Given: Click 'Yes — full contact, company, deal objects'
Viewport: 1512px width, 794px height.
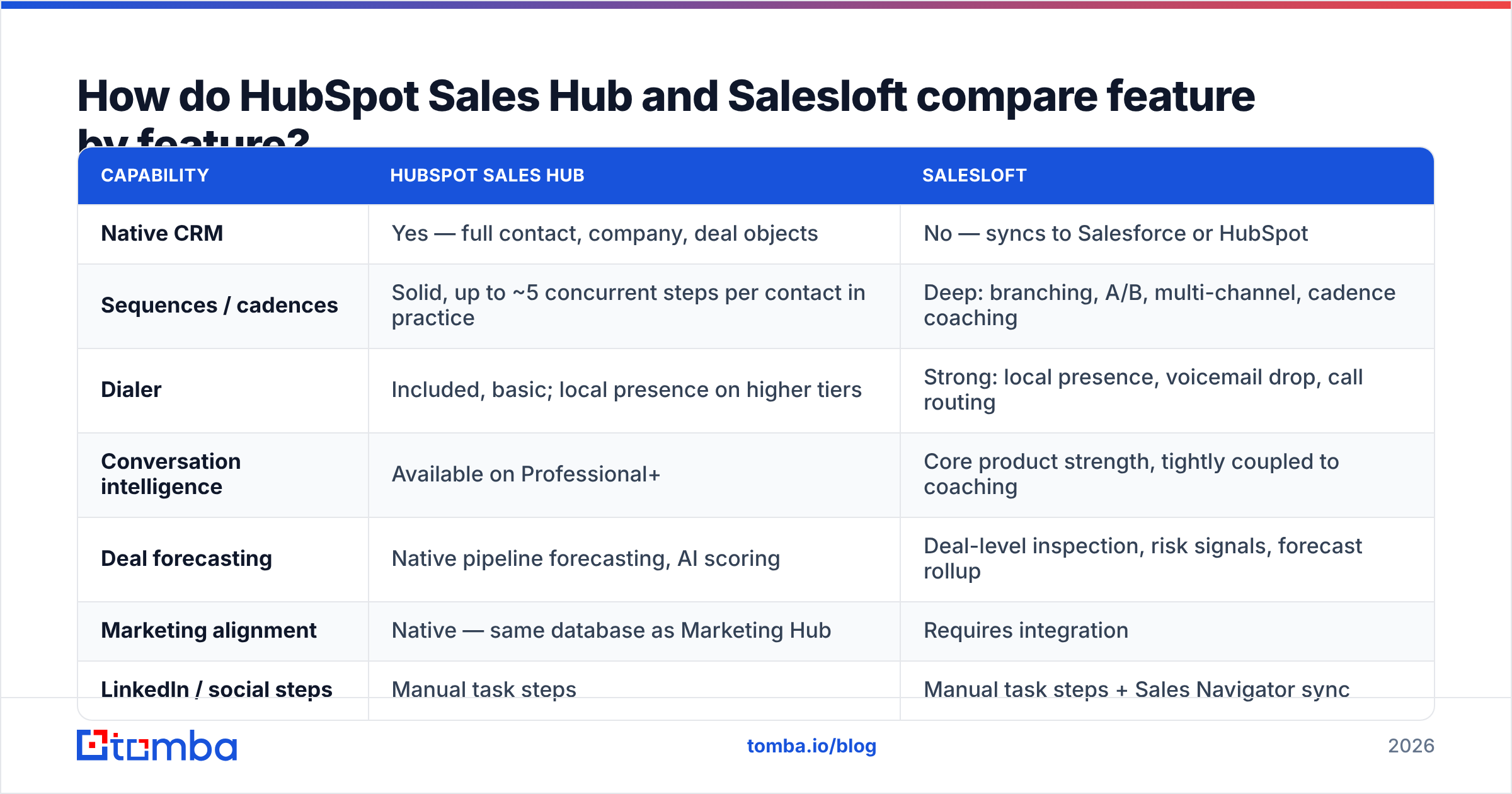Looking at the screenshot, I should [x=605, y=233].
